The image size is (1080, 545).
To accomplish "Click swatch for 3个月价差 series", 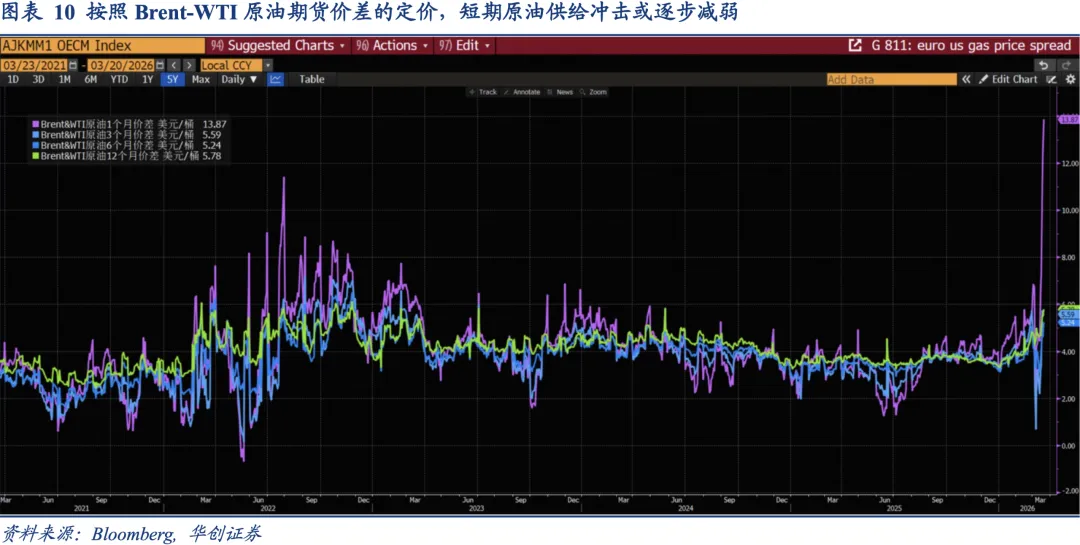I will pyautogui.click(x=36, y=135).
